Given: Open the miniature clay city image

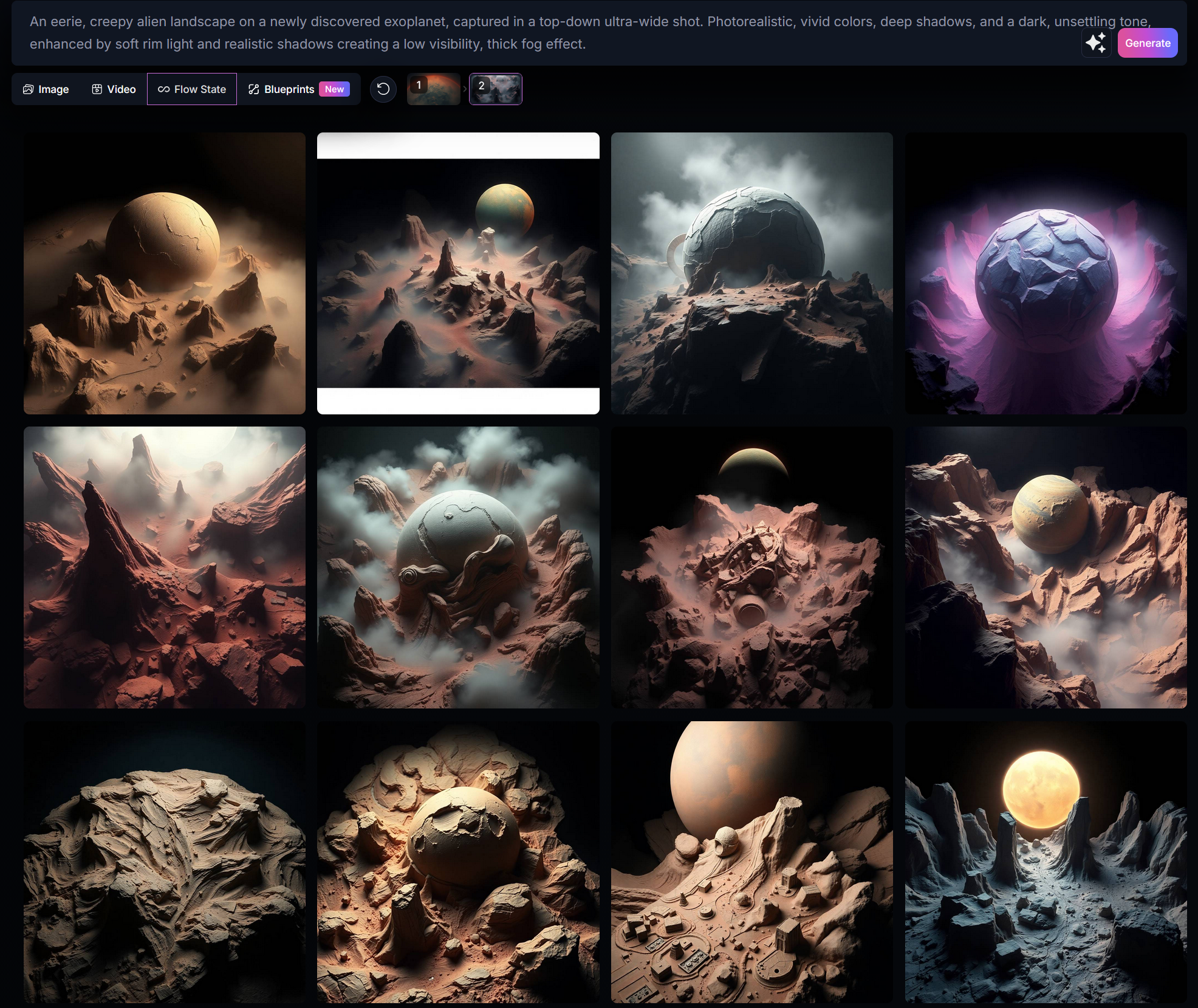Looking at the screenshot, I should tap(751, 862).
